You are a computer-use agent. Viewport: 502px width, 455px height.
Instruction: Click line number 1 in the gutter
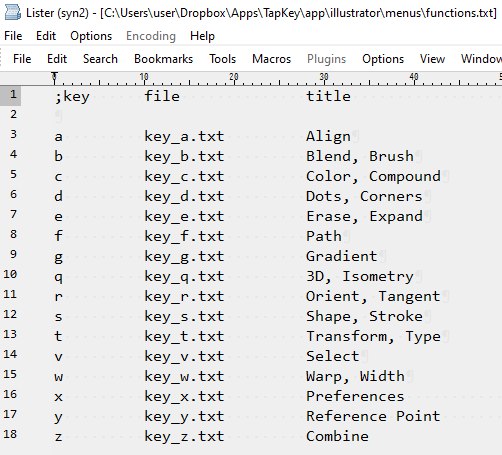pyautogui.click(x=13, y=94)
